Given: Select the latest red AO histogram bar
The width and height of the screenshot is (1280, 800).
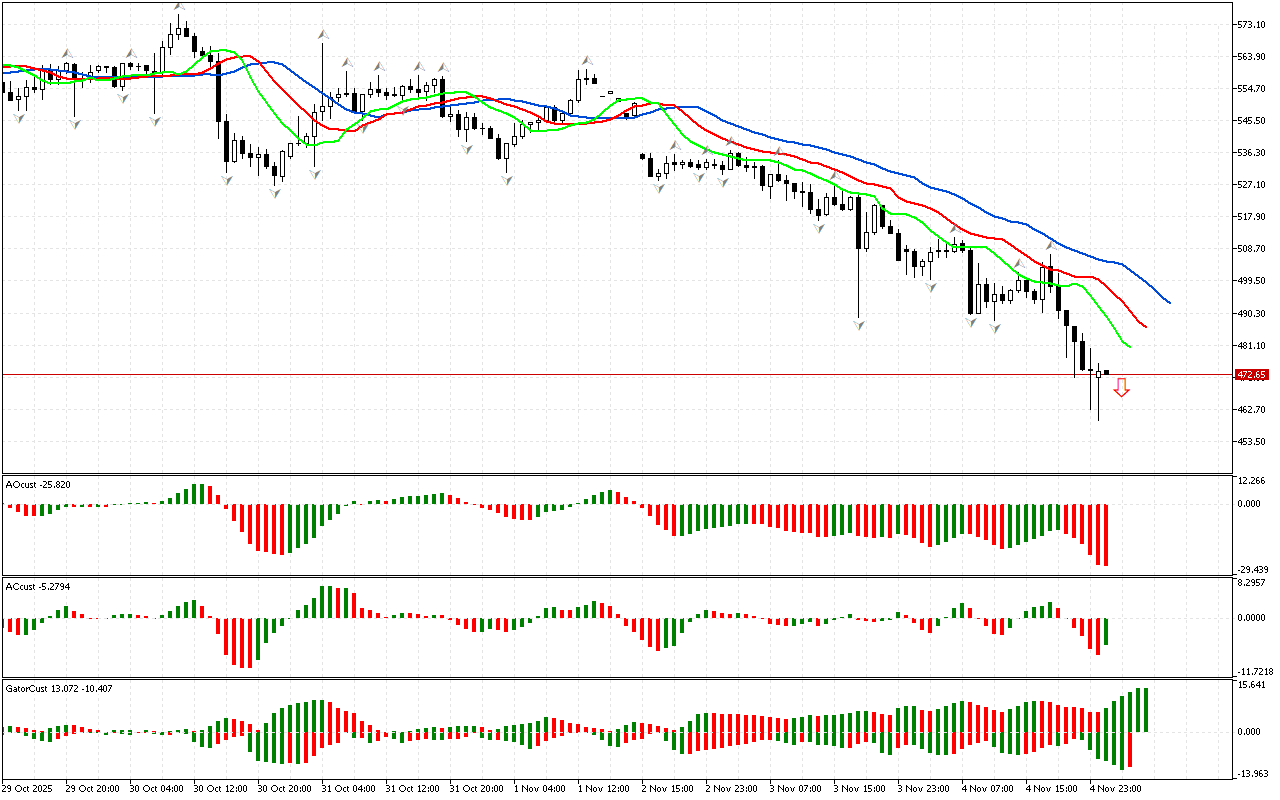Looking at the screenshot, I should coord(1106,535).
